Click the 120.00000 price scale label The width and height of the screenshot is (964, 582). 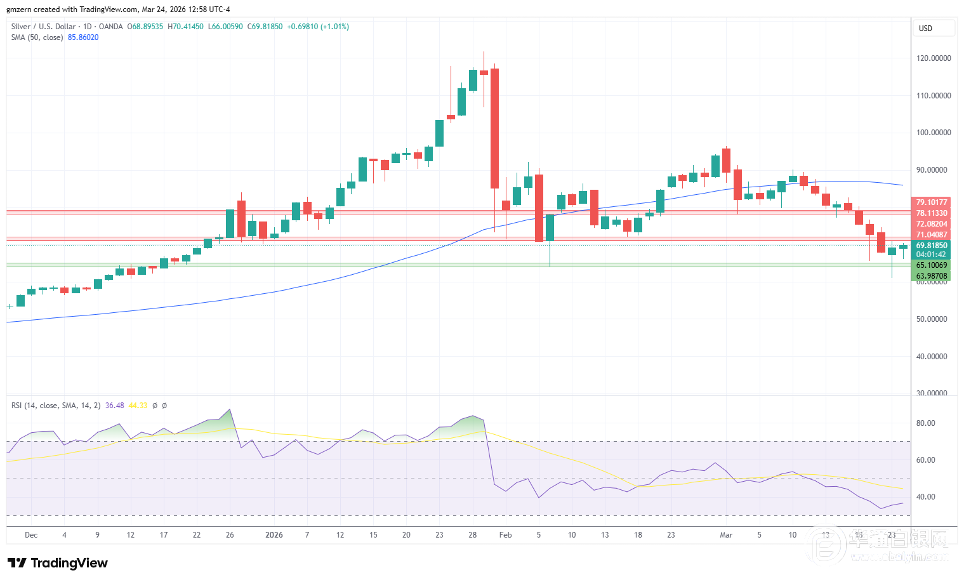[x=933, y=58]
